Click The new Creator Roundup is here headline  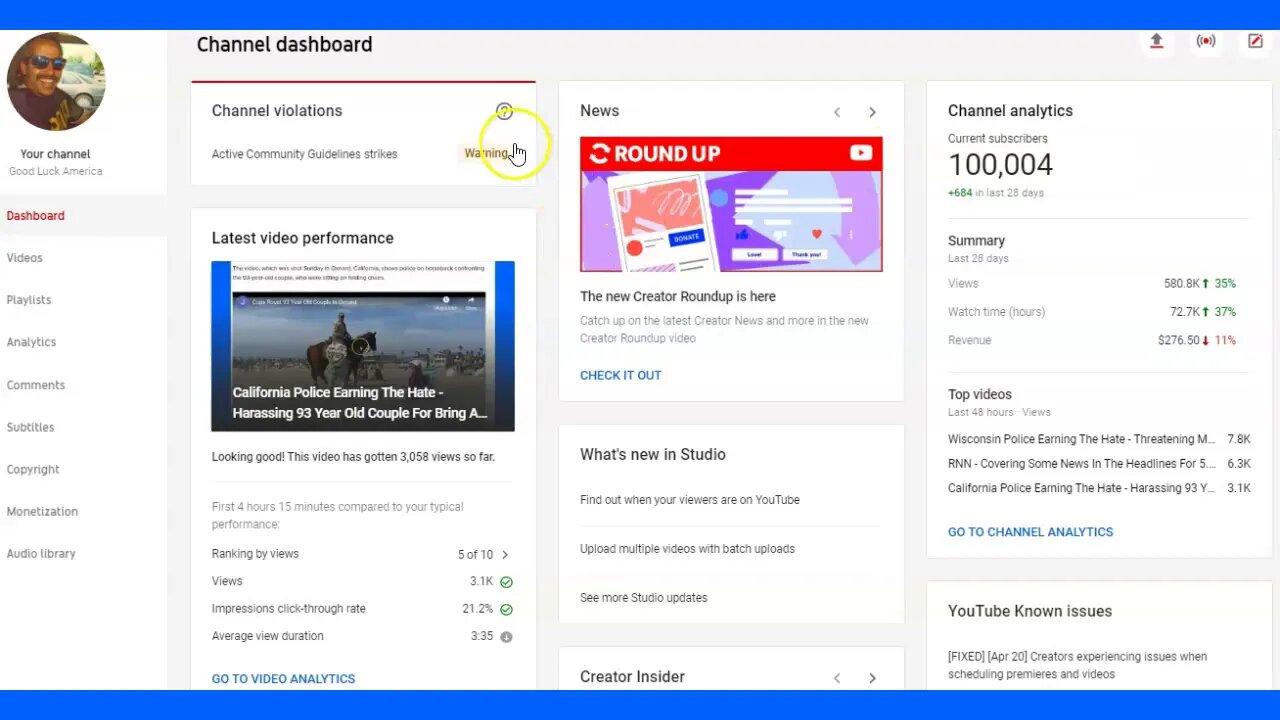[678, 296]
